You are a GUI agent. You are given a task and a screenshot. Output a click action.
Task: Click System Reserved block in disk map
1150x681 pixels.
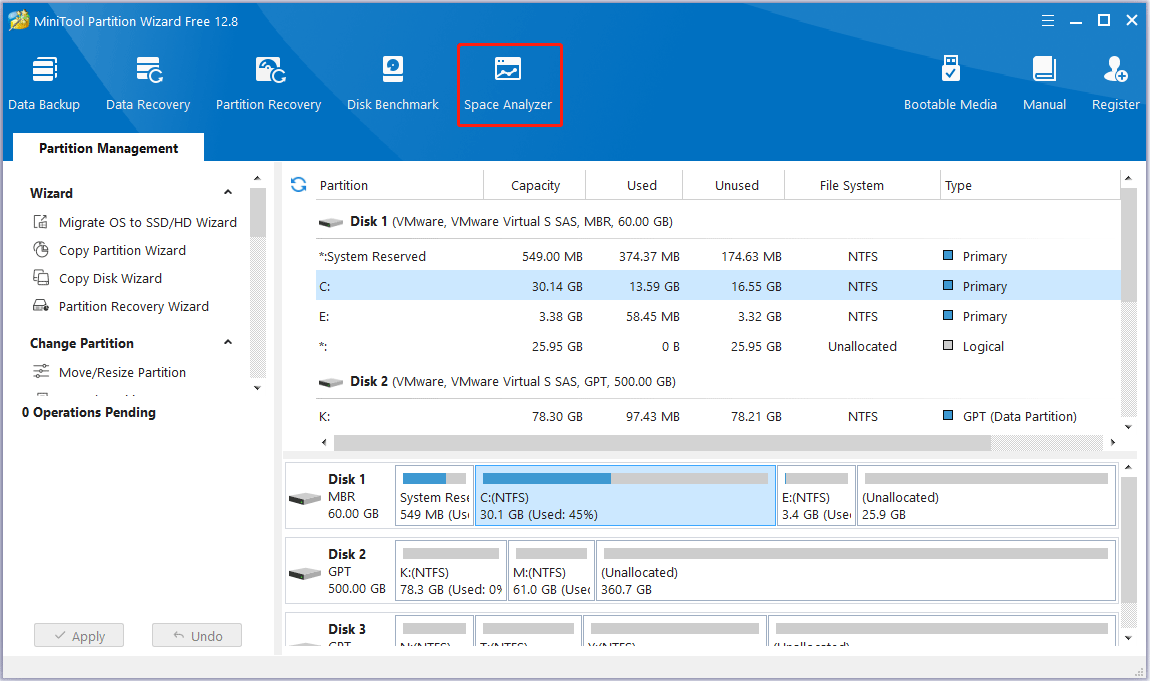click(434, 496)
